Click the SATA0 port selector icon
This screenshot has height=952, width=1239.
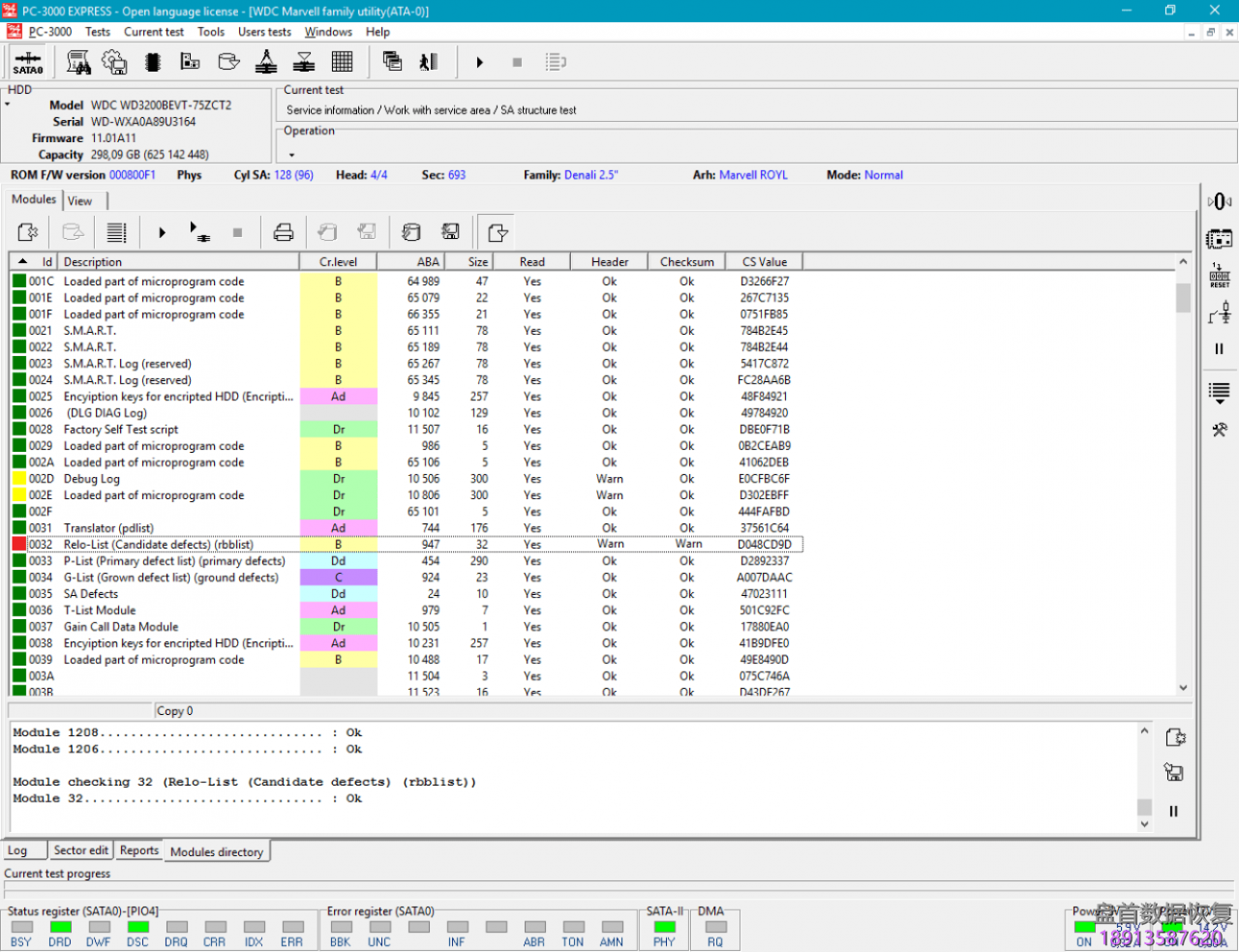(x=28, y=63)
